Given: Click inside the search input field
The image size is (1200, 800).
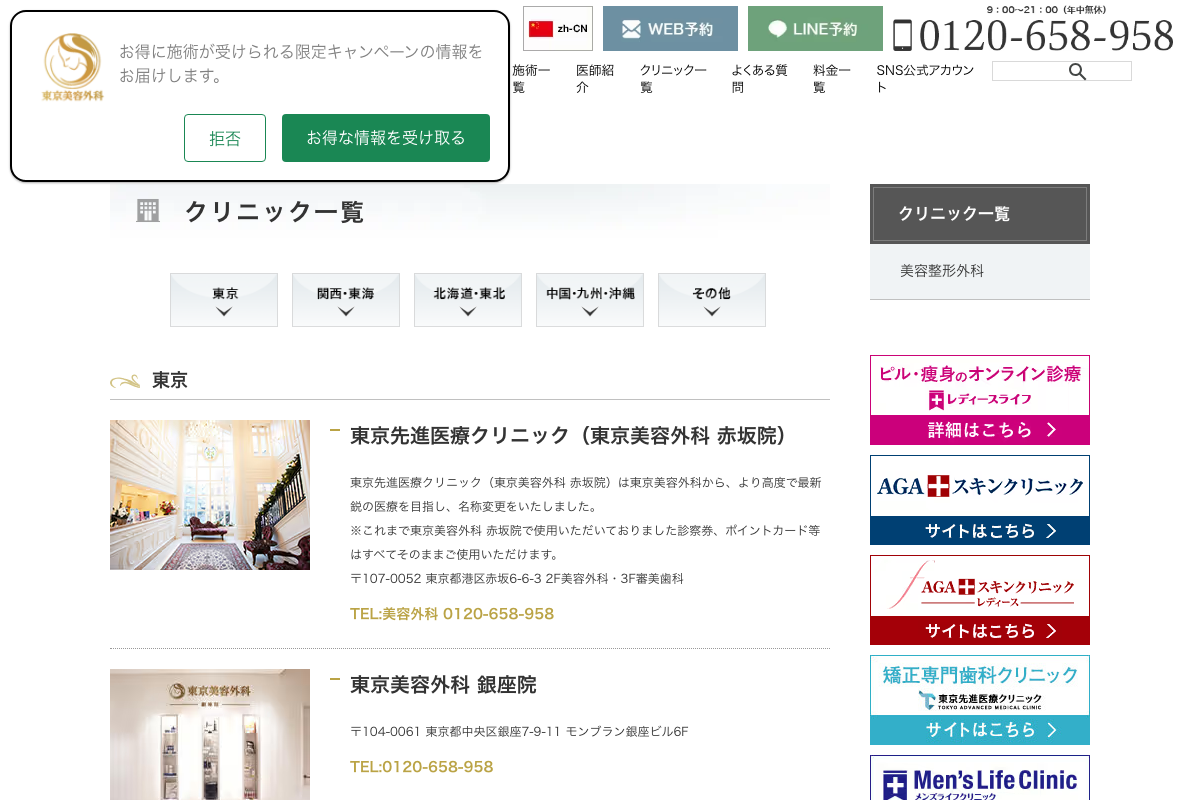Looking at the screenshot, I should 1030,71.
